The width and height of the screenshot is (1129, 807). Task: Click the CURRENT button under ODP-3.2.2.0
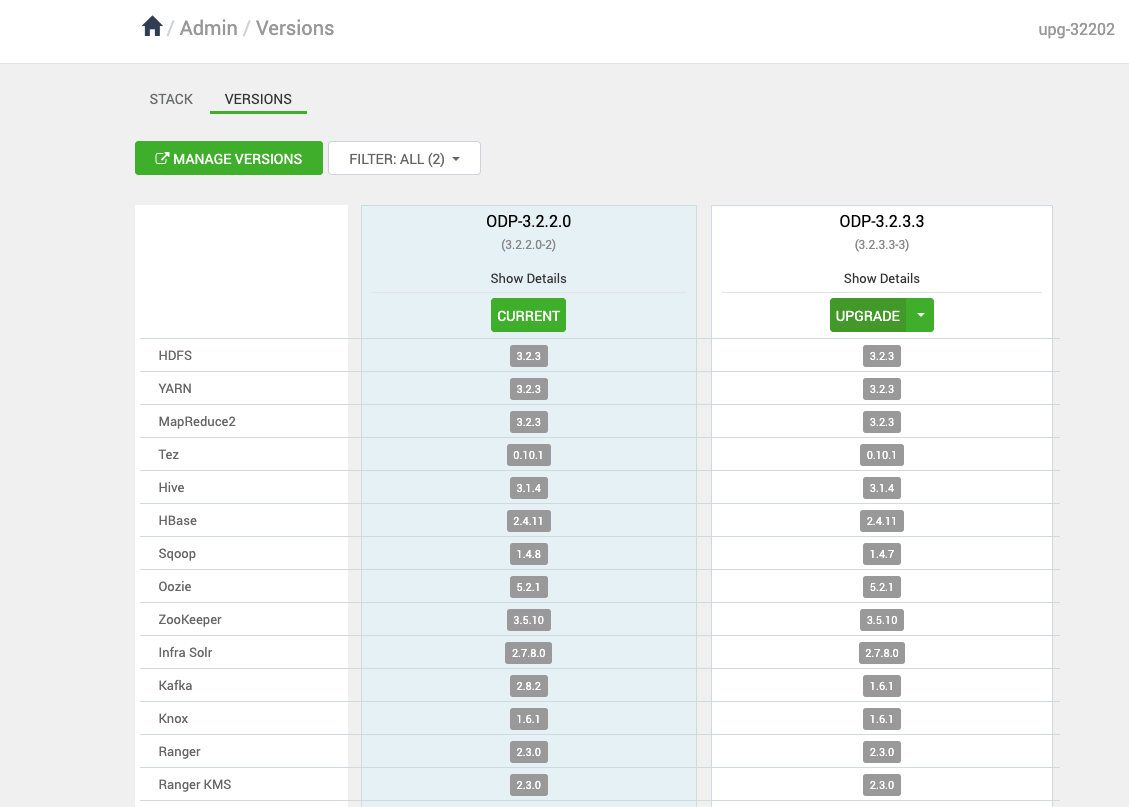tap(528, 315)
